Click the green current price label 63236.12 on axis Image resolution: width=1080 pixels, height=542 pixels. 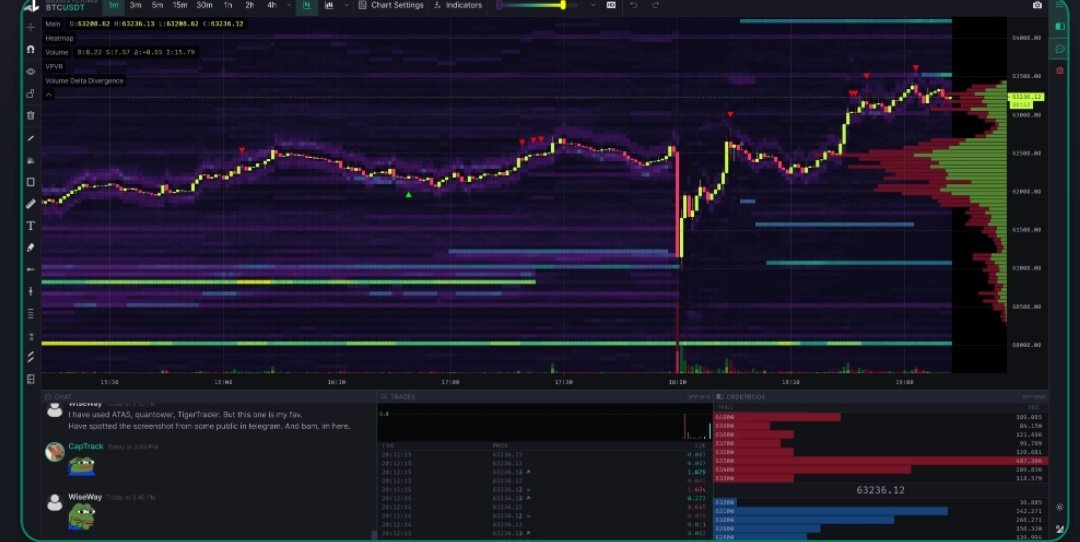(1026, 97)
